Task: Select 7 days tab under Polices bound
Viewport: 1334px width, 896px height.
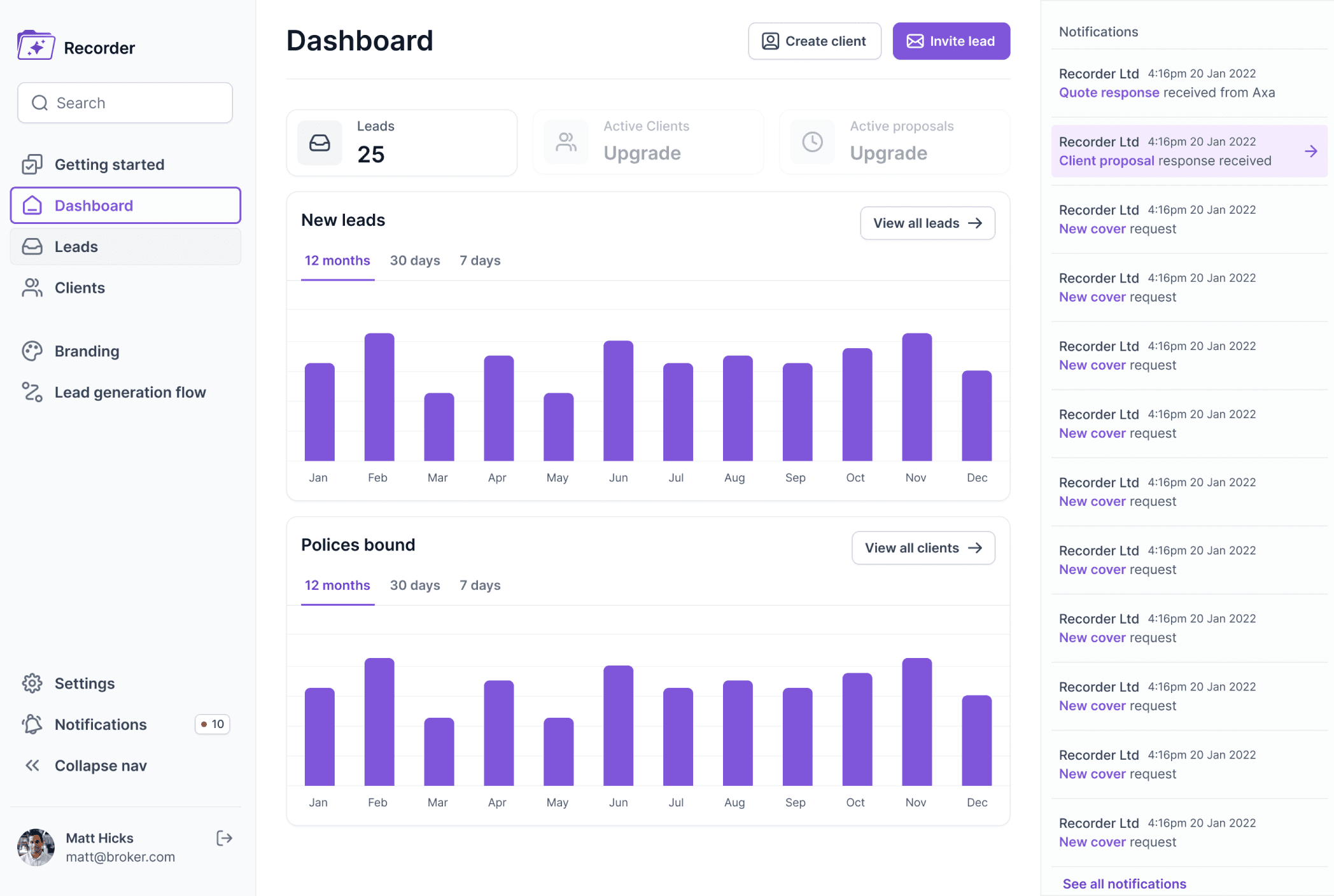Action: (480, 585)
